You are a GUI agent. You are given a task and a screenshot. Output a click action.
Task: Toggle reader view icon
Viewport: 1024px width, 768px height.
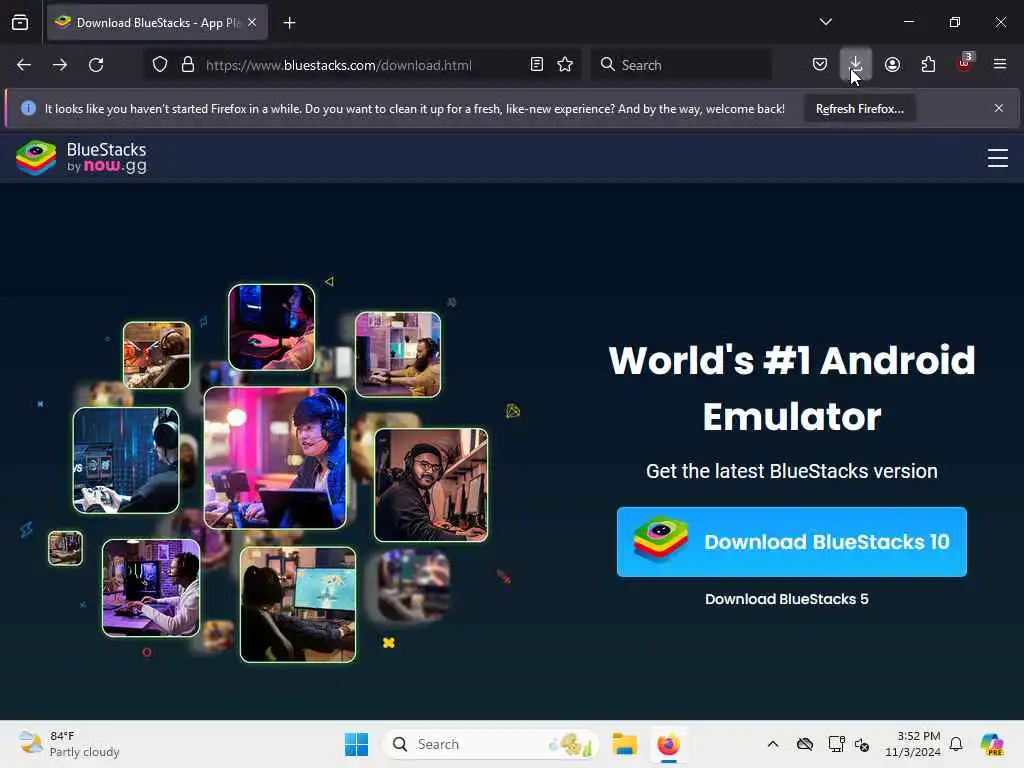pos(537,64)
